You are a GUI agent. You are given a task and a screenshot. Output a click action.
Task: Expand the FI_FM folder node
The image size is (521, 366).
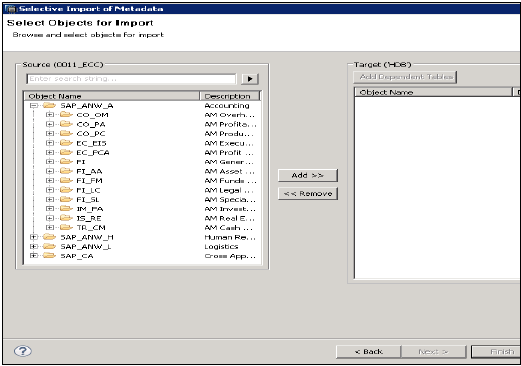click(50, 180)
